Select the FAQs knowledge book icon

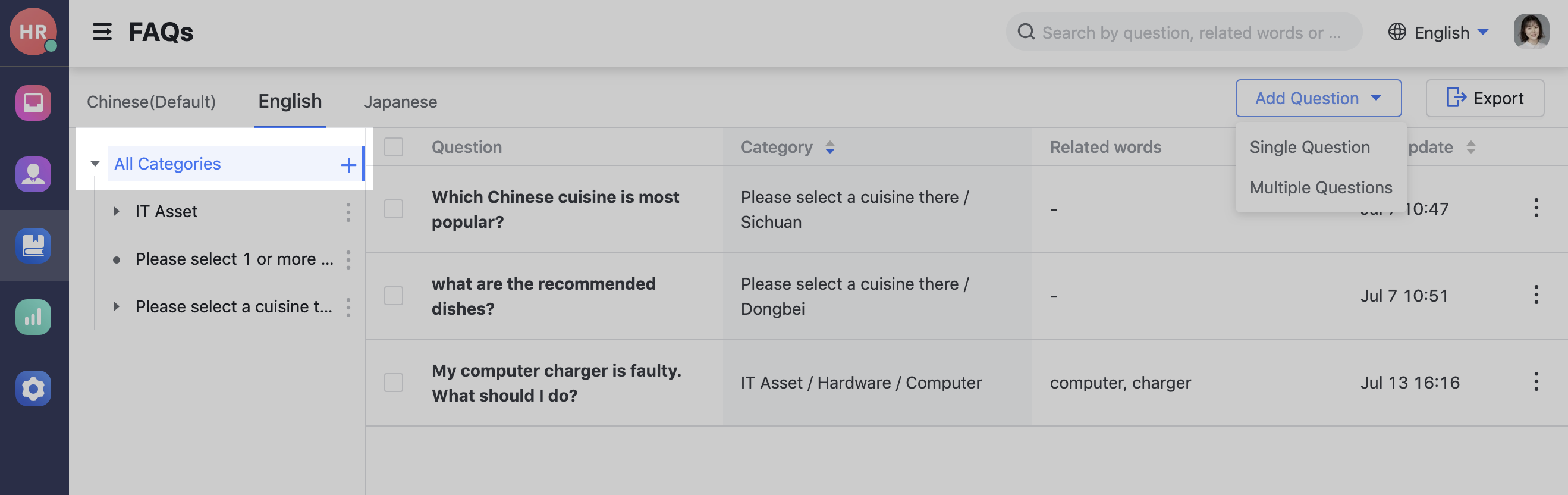click(x=33, y=245)
